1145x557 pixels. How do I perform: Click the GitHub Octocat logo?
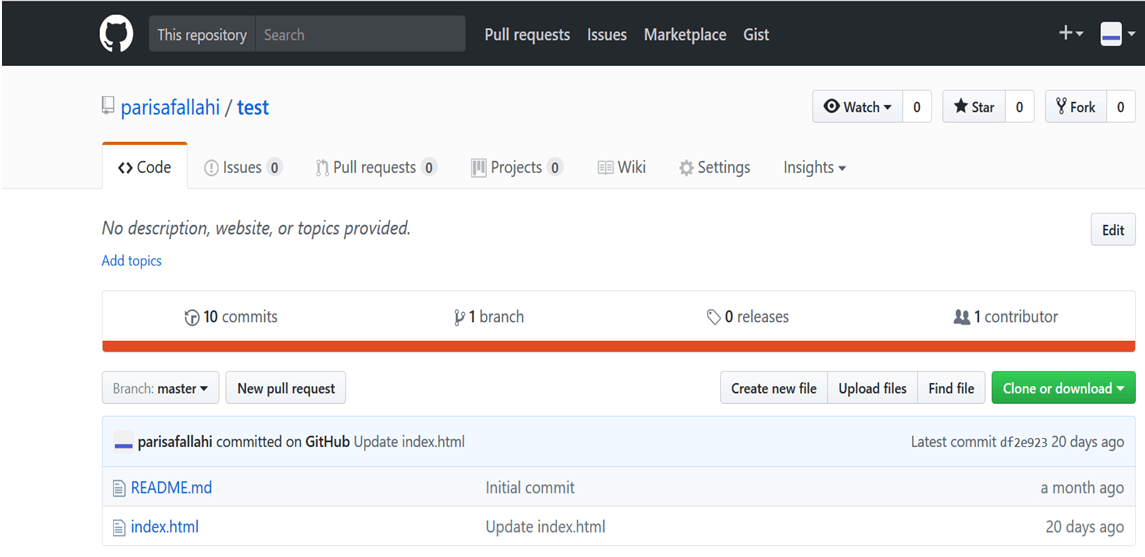pyautogui.click(x=116, y=34)
